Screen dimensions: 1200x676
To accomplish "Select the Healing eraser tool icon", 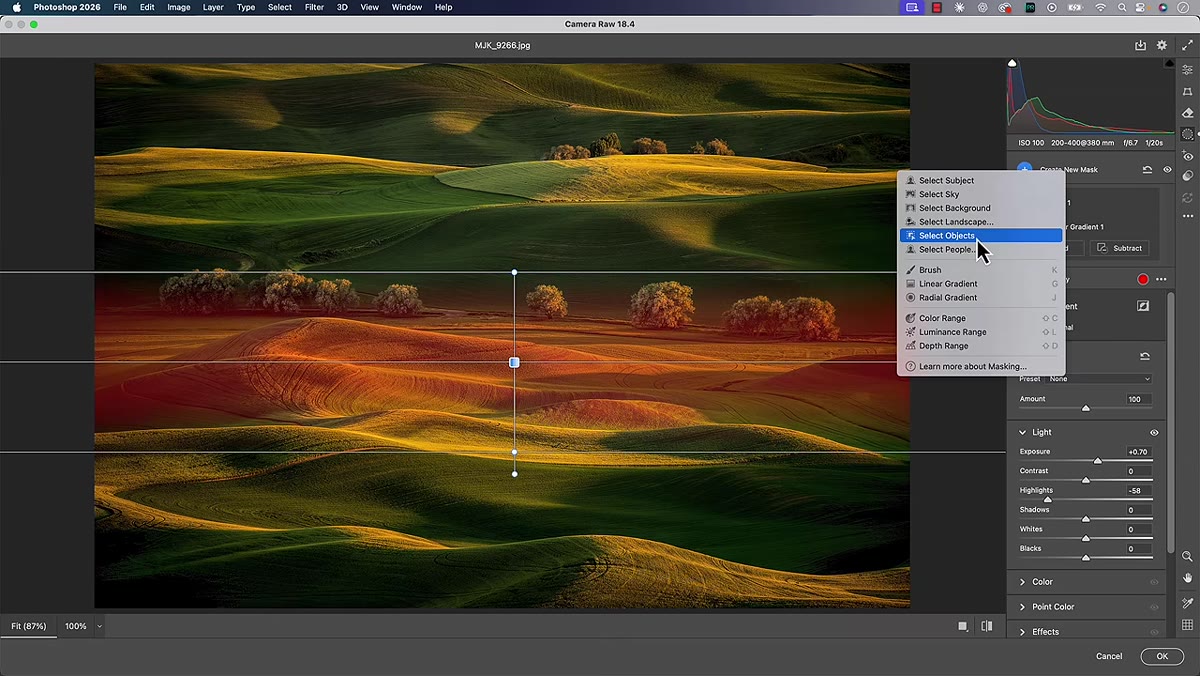I will click(x=1187, y=114).
